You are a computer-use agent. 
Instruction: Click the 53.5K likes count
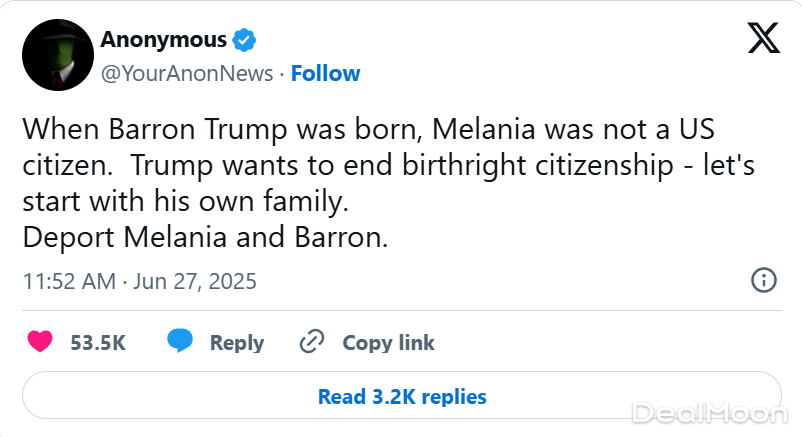point(97,343)
